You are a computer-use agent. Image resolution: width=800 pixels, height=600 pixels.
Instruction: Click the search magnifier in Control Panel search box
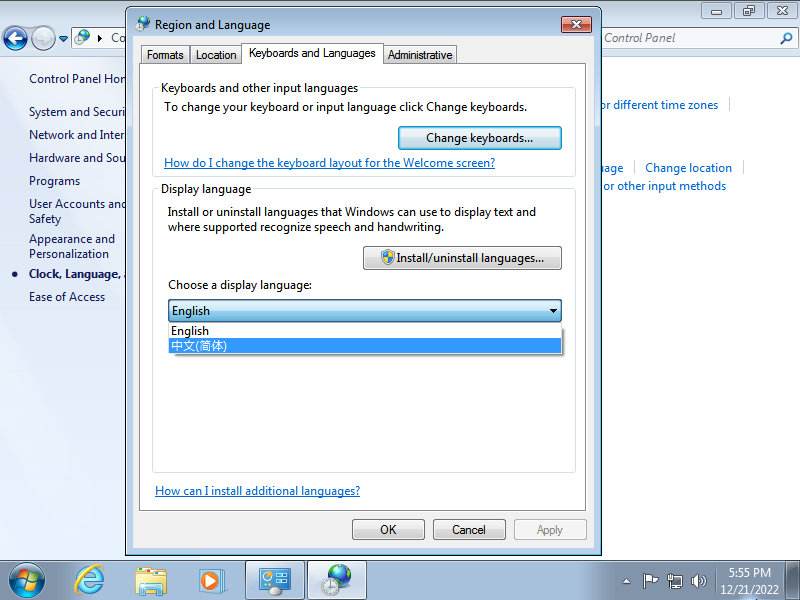[x=786, y=38]
